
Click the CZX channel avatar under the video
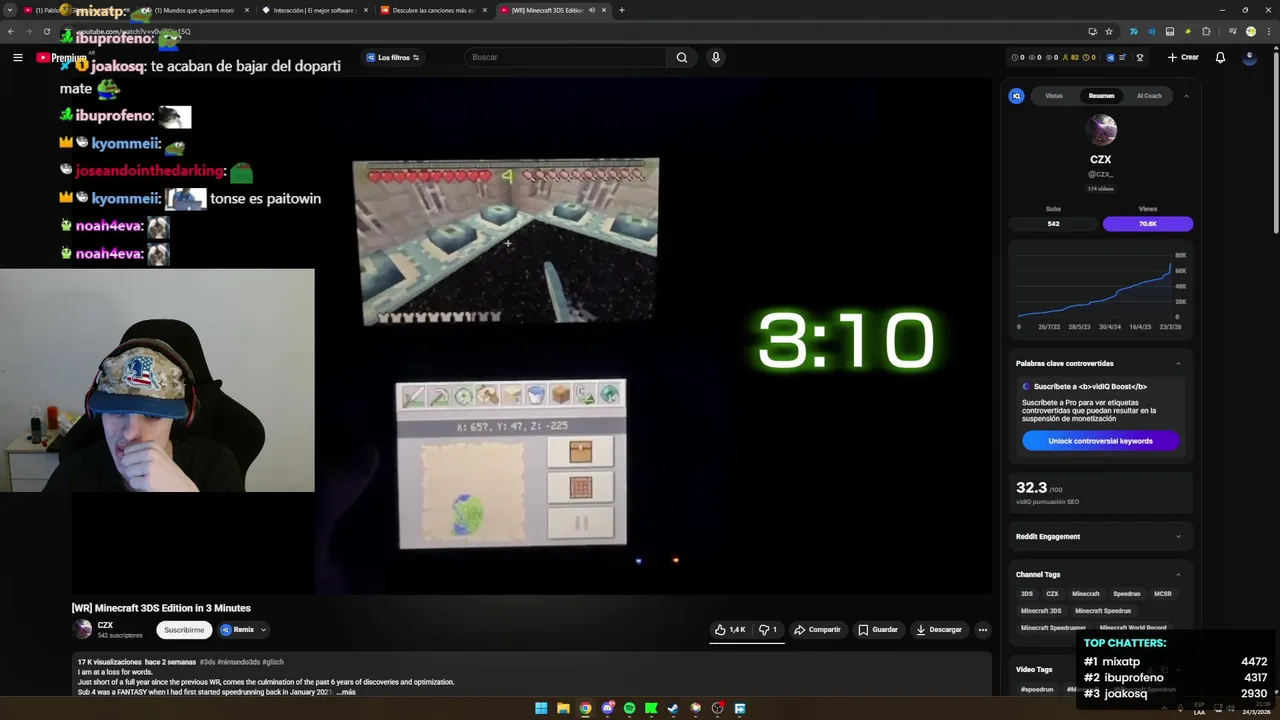82,630
